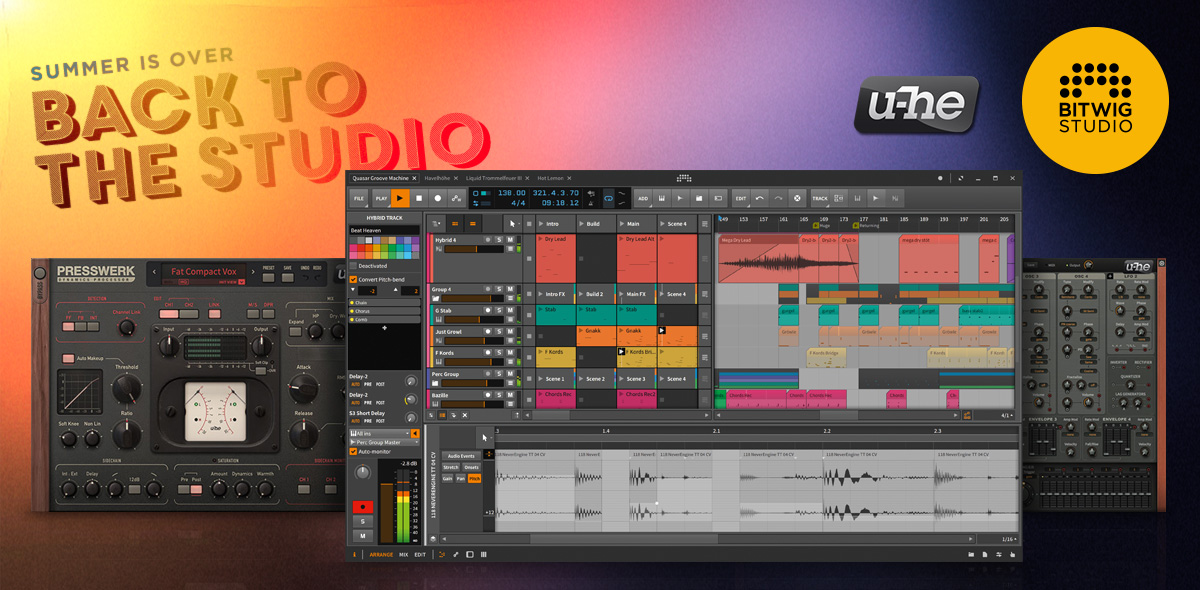Switch to the MIX view at the bottom
The width and height of the screenshot is (1200, 590).
403,554
